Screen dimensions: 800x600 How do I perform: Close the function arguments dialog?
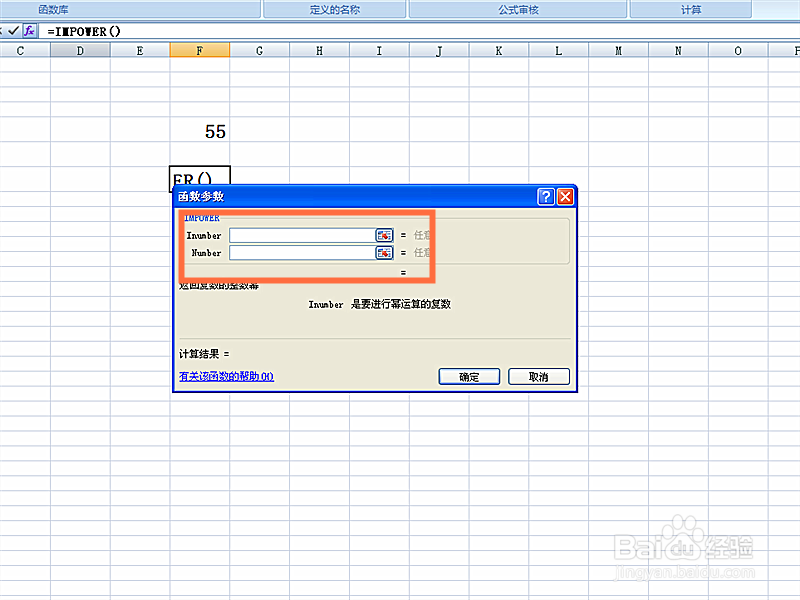coord(565,196)
